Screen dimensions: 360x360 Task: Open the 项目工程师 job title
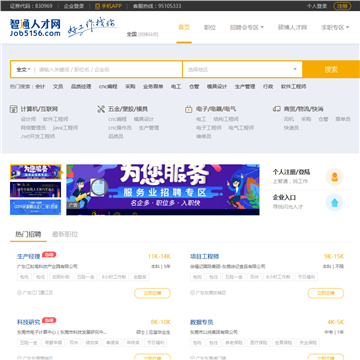click(205, 256)
